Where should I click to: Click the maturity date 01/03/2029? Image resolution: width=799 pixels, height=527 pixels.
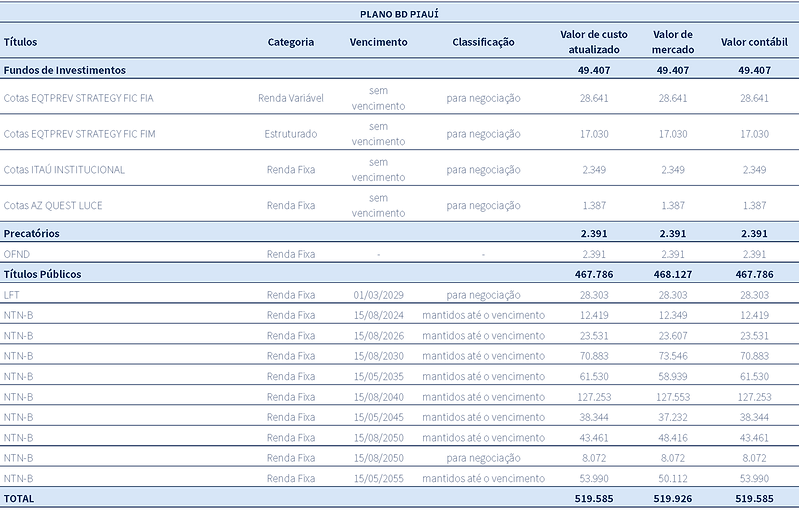[x=378, y=295]
